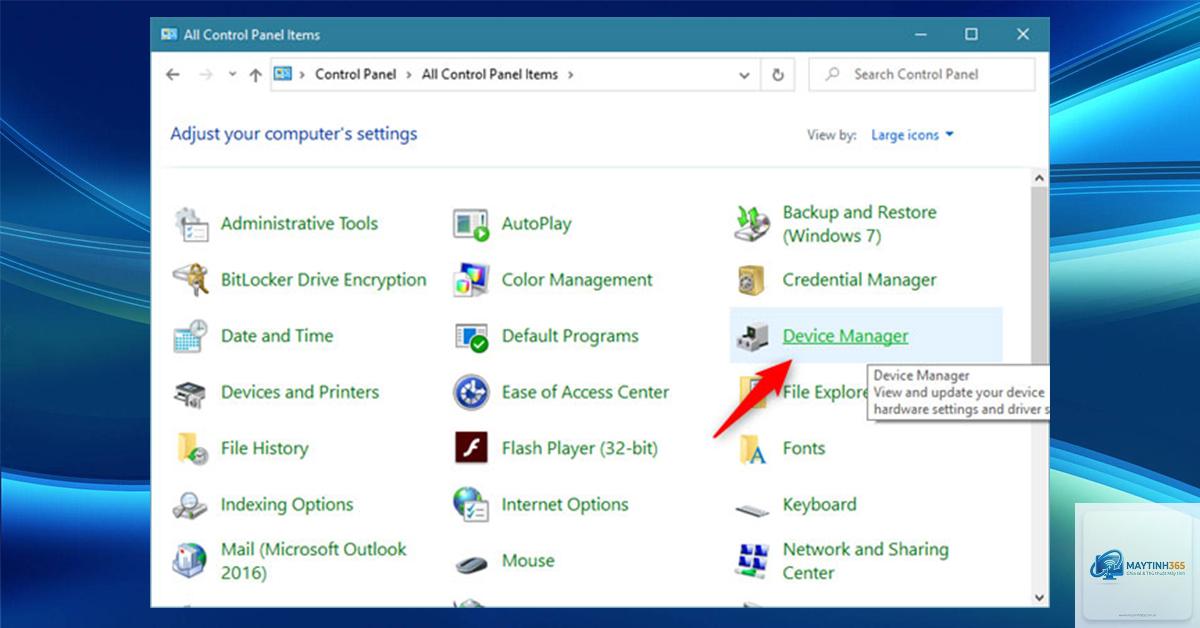This screenshot has width=1200, height=628.
Task: Click the Indexing Options magnifier icon
Action: tap(190, 504)
